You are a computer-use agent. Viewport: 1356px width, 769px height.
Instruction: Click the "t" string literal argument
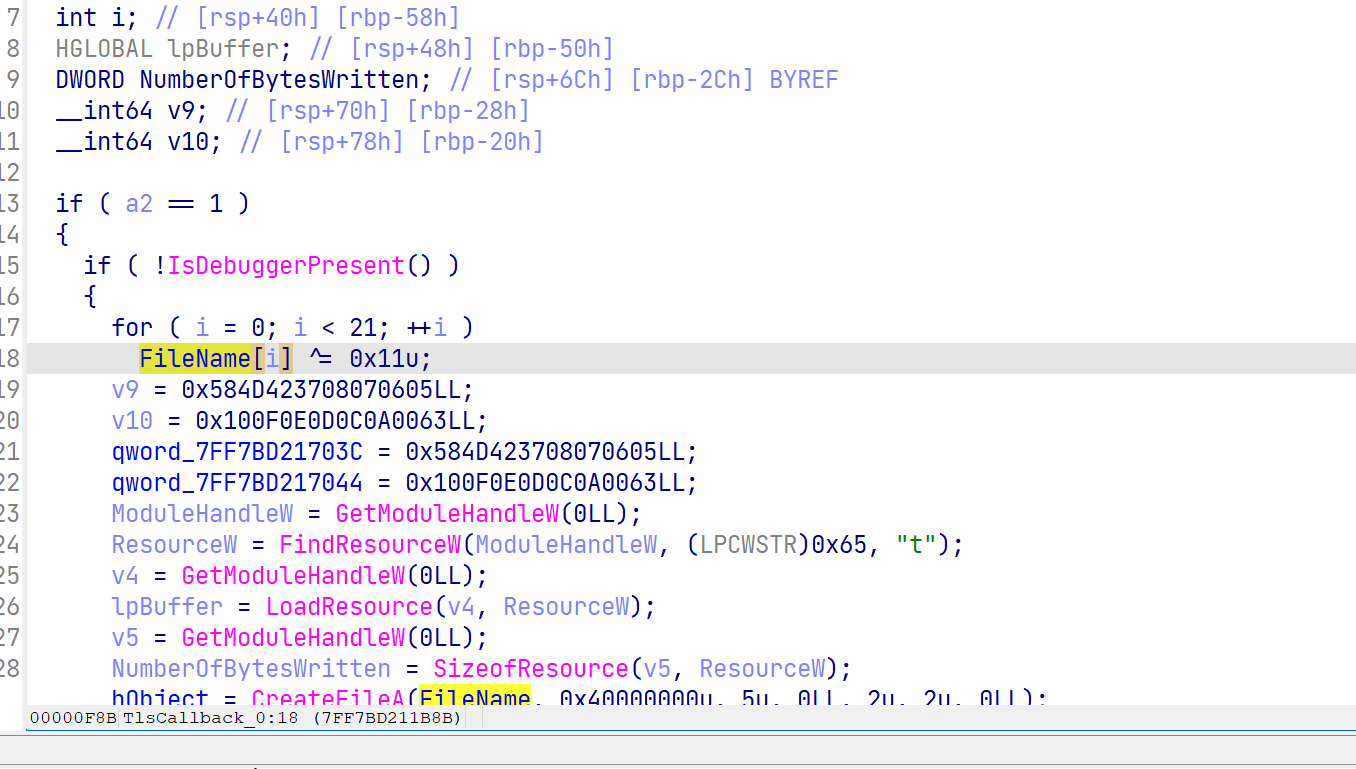[x=915, y=545]
